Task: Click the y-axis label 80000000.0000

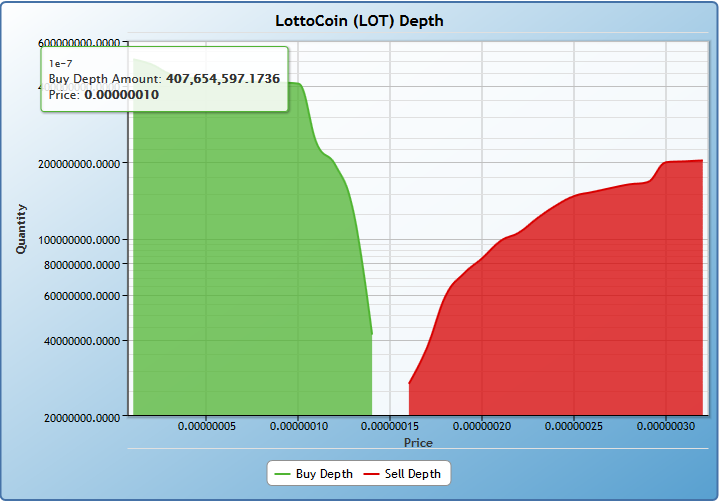Action: [82, 264]
